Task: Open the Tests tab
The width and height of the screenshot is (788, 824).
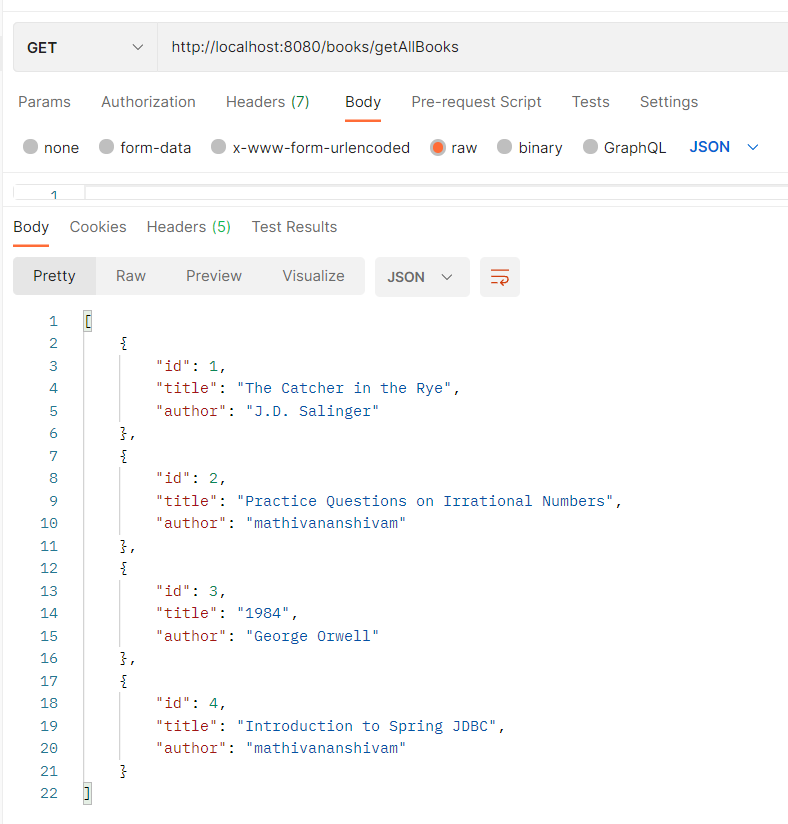Action: 590,102
